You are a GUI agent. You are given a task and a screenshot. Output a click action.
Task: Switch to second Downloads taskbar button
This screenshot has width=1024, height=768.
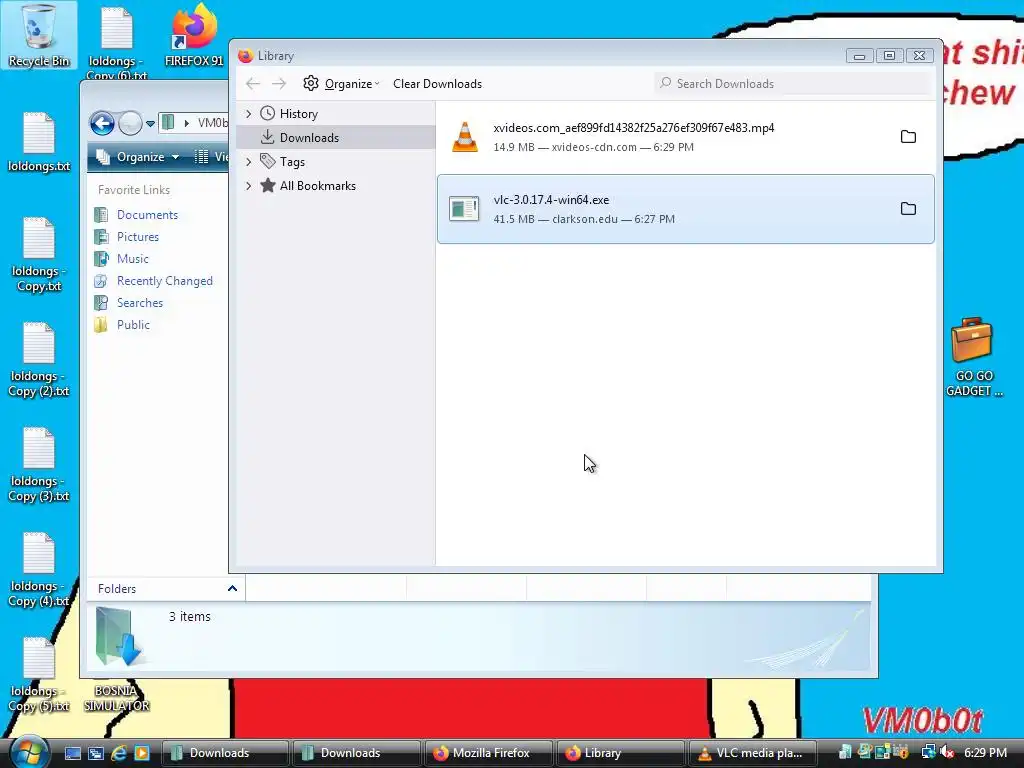[356, 753]
